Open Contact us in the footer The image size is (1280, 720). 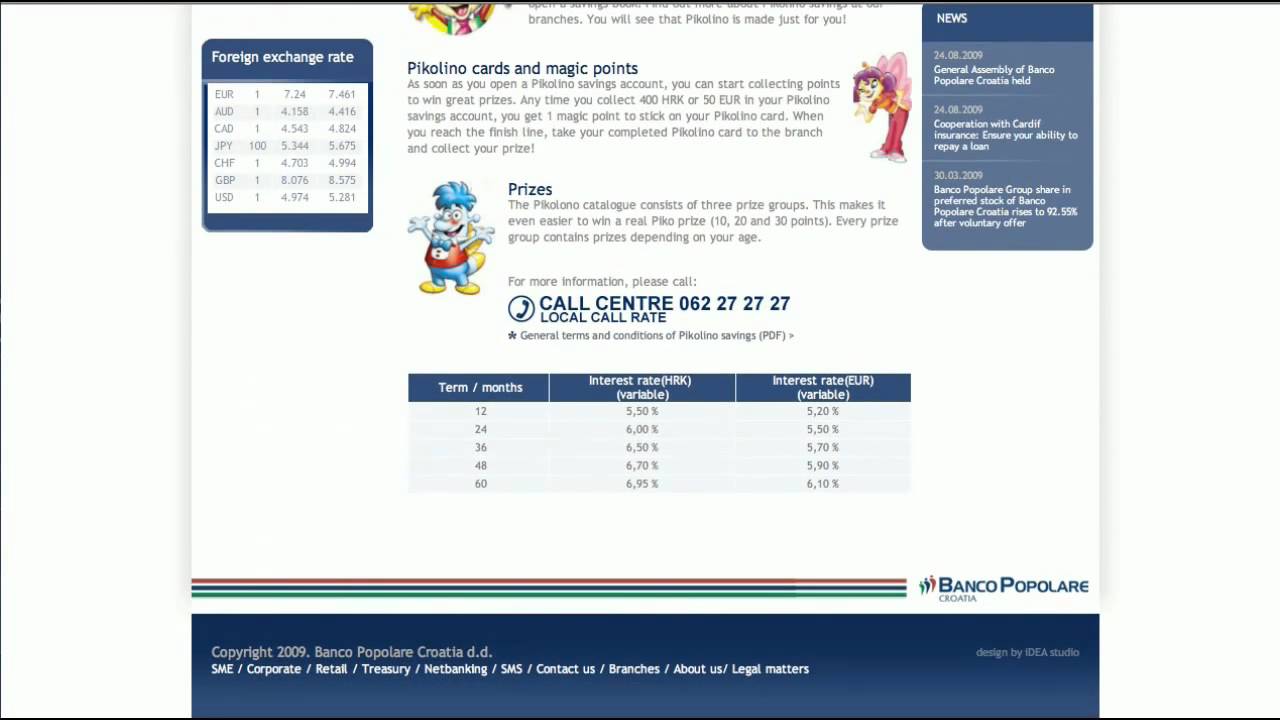tap(565, 669)
